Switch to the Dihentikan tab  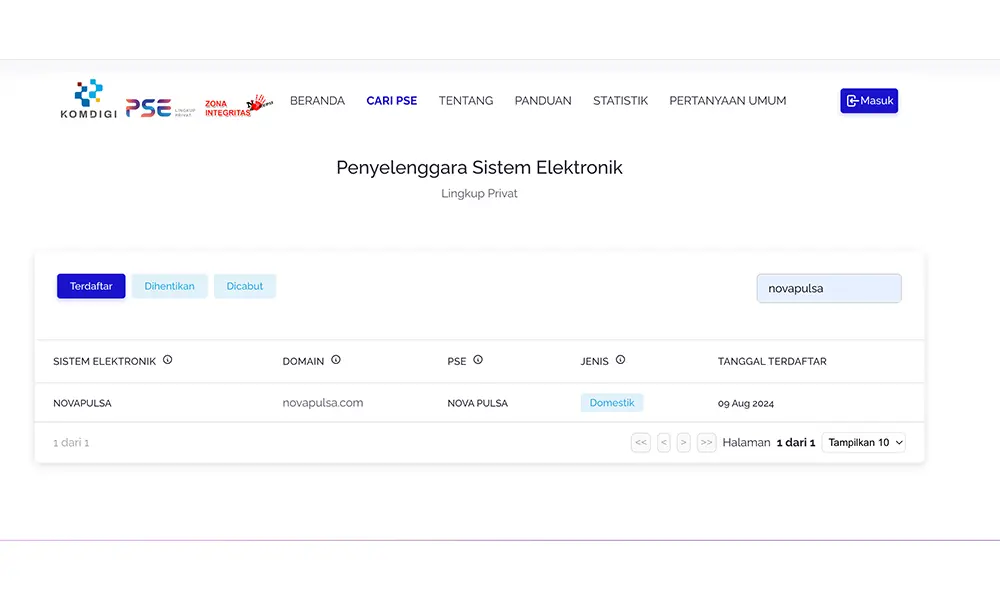[170, 286]
